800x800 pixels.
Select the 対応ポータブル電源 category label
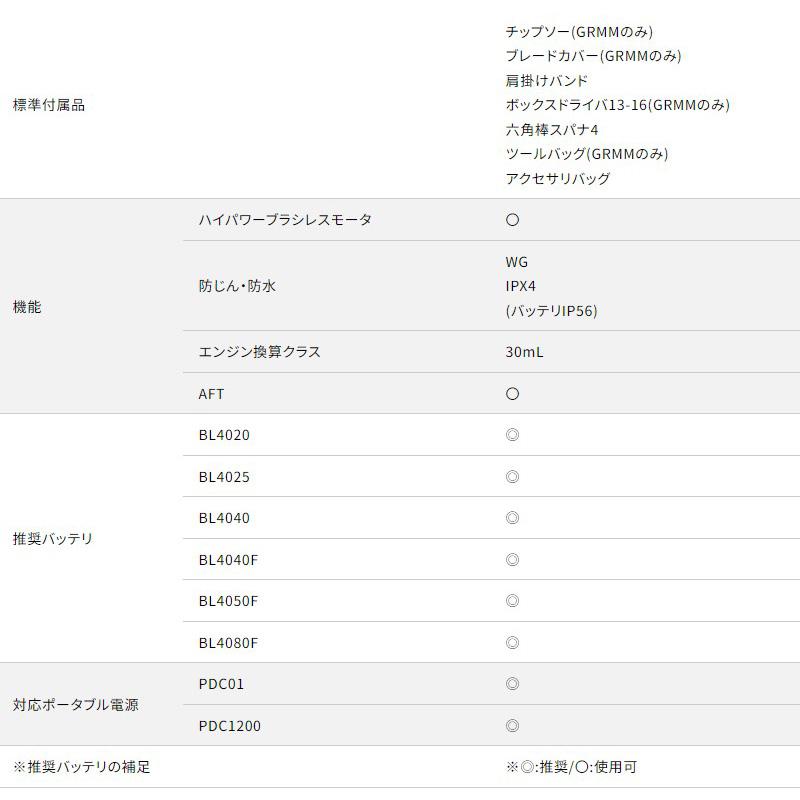75,705
